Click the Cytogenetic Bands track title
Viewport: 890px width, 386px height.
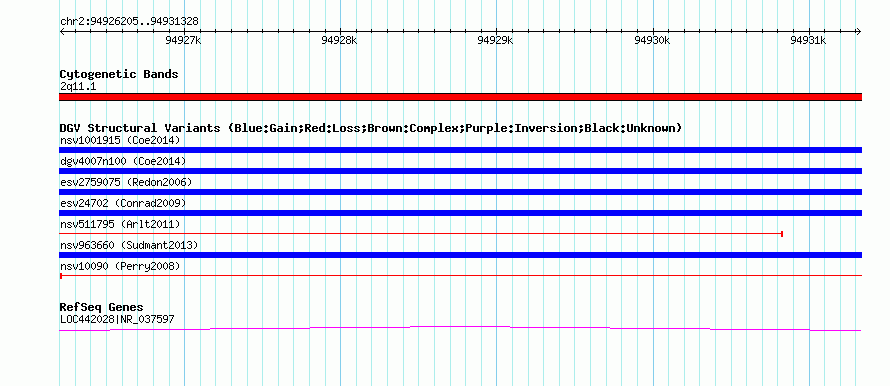(119, 74)
